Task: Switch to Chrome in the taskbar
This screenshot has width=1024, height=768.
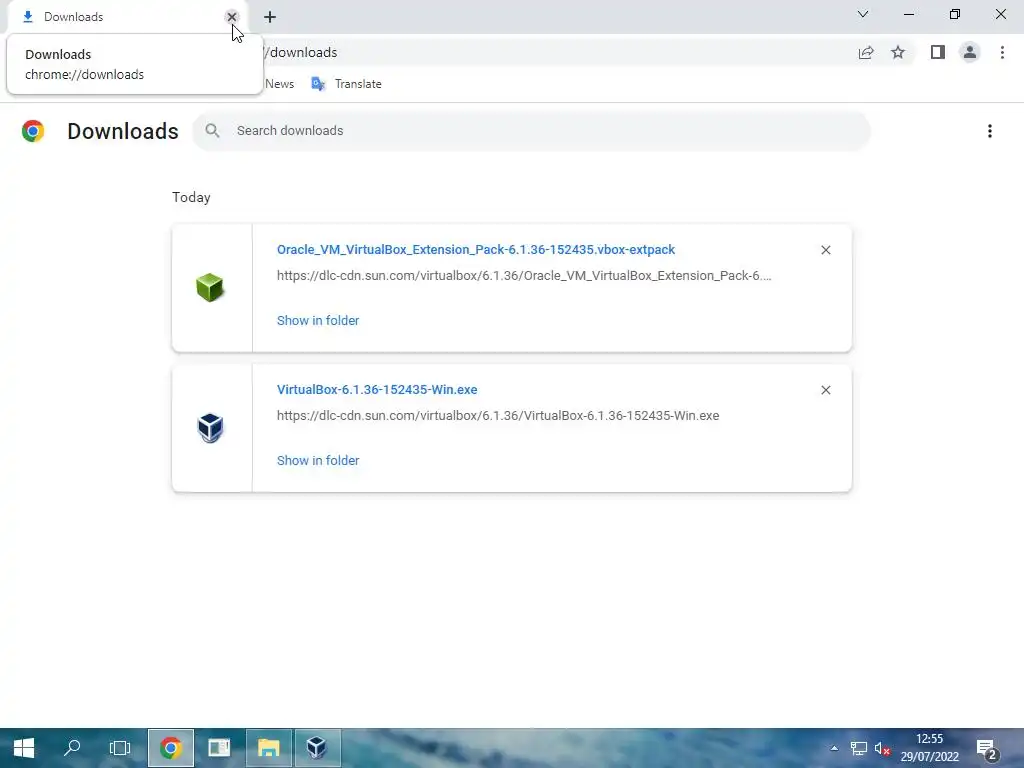Action: pos(170,748)
